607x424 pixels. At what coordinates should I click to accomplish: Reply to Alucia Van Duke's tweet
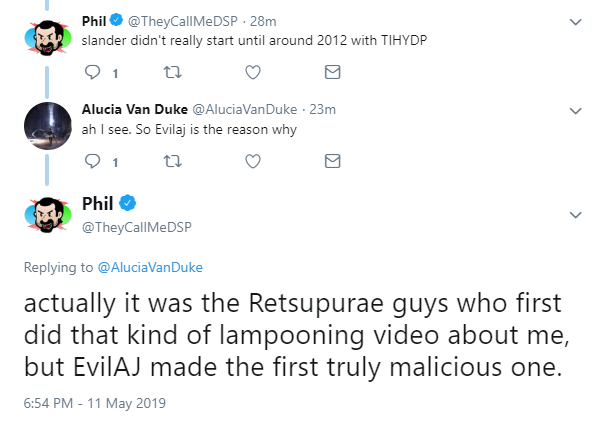pyautogui.click(x=93, y=161)
